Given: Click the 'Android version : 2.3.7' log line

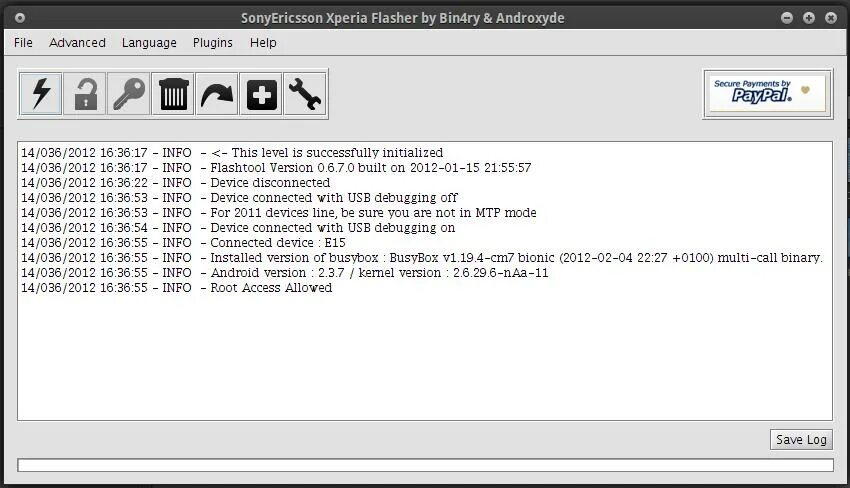Looking at the screenshot, I should (x=285, y=273).
